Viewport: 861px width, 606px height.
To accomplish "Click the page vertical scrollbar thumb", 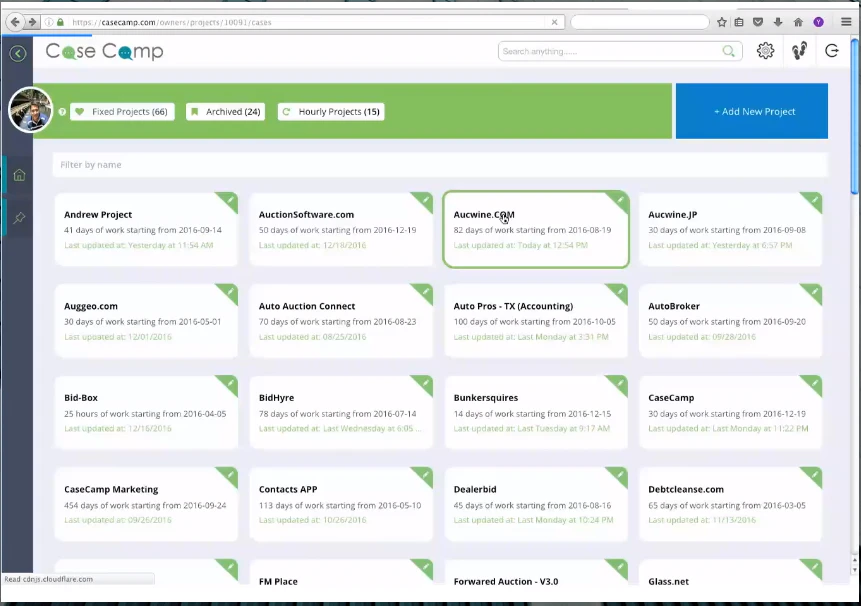I will pyautogui.click(x=854, y=115).
